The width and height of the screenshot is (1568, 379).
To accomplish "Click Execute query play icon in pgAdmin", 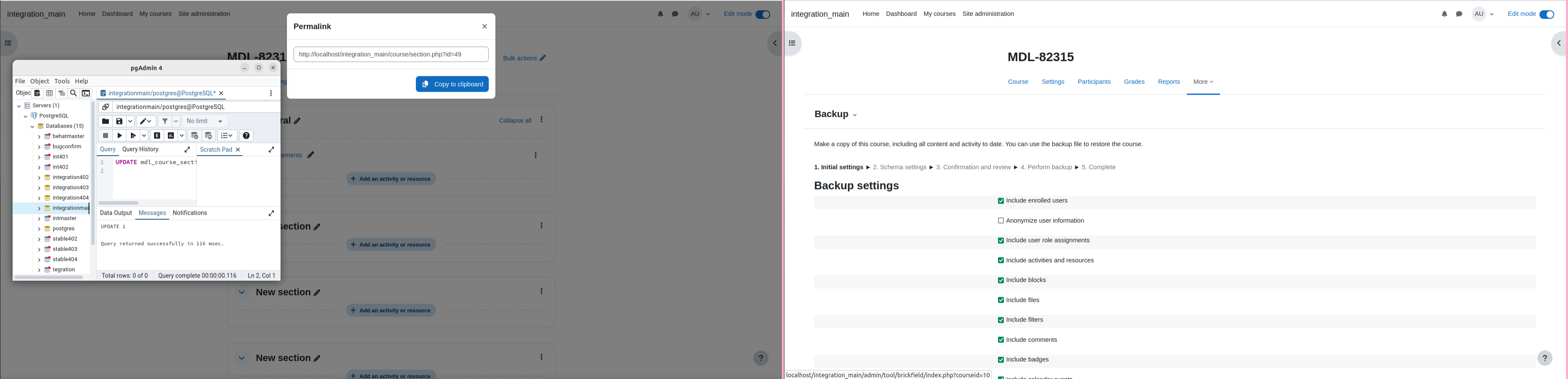I will [x=120, y=135].
